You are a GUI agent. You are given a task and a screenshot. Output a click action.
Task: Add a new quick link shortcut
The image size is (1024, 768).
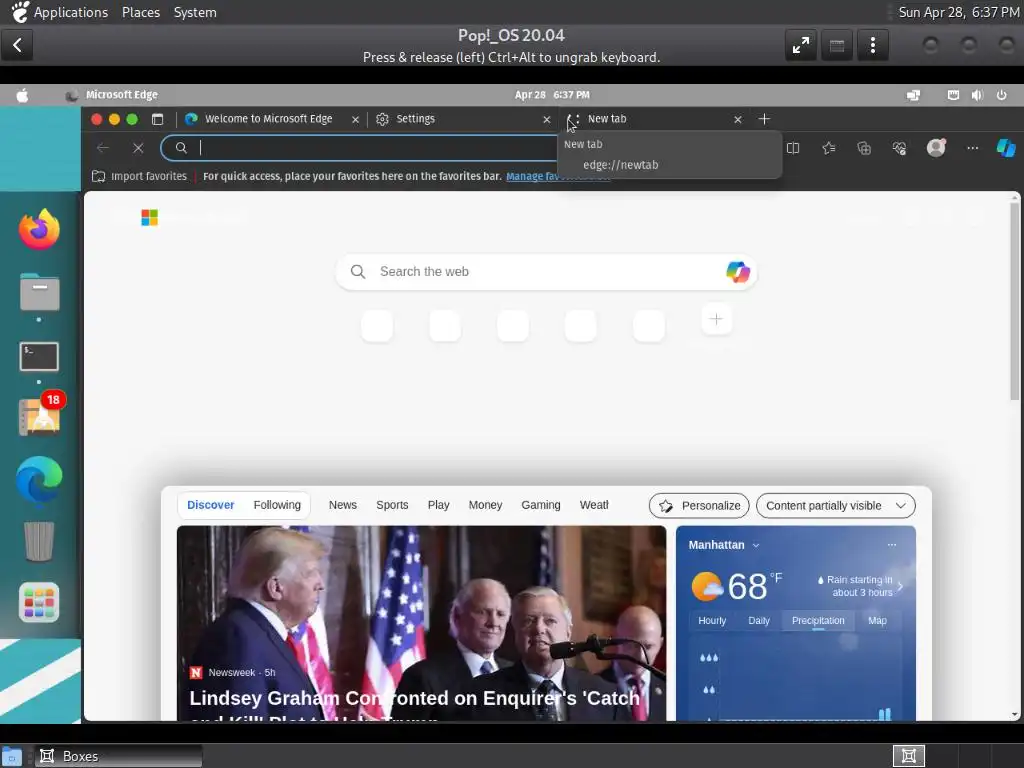click(716, 319)
